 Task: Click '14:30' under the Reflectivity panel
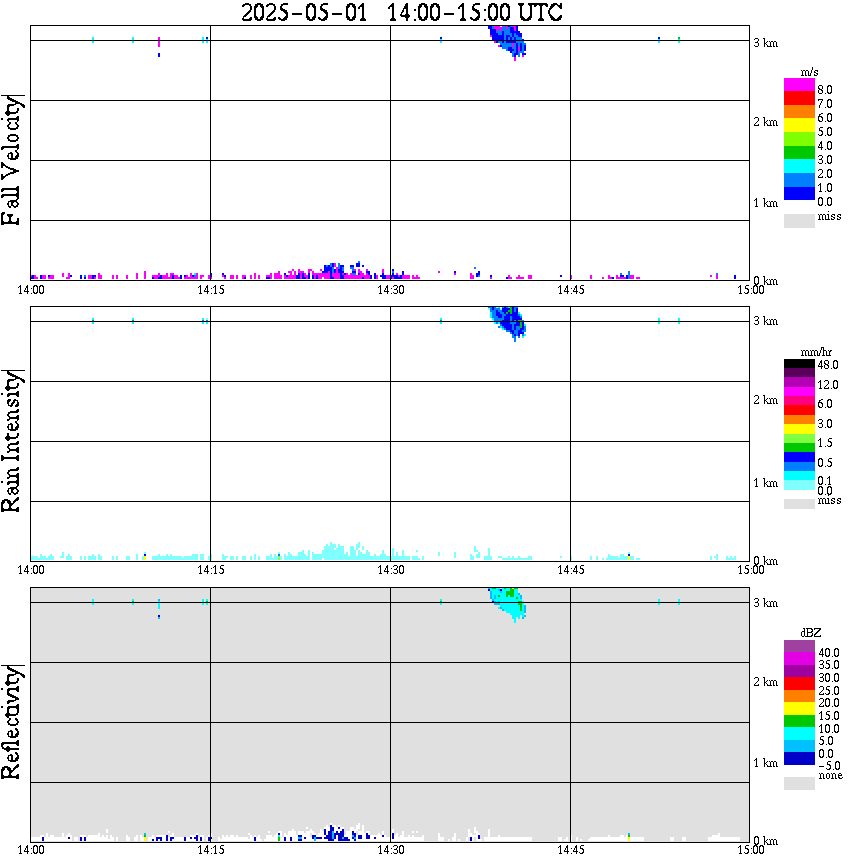click(390, 850)
